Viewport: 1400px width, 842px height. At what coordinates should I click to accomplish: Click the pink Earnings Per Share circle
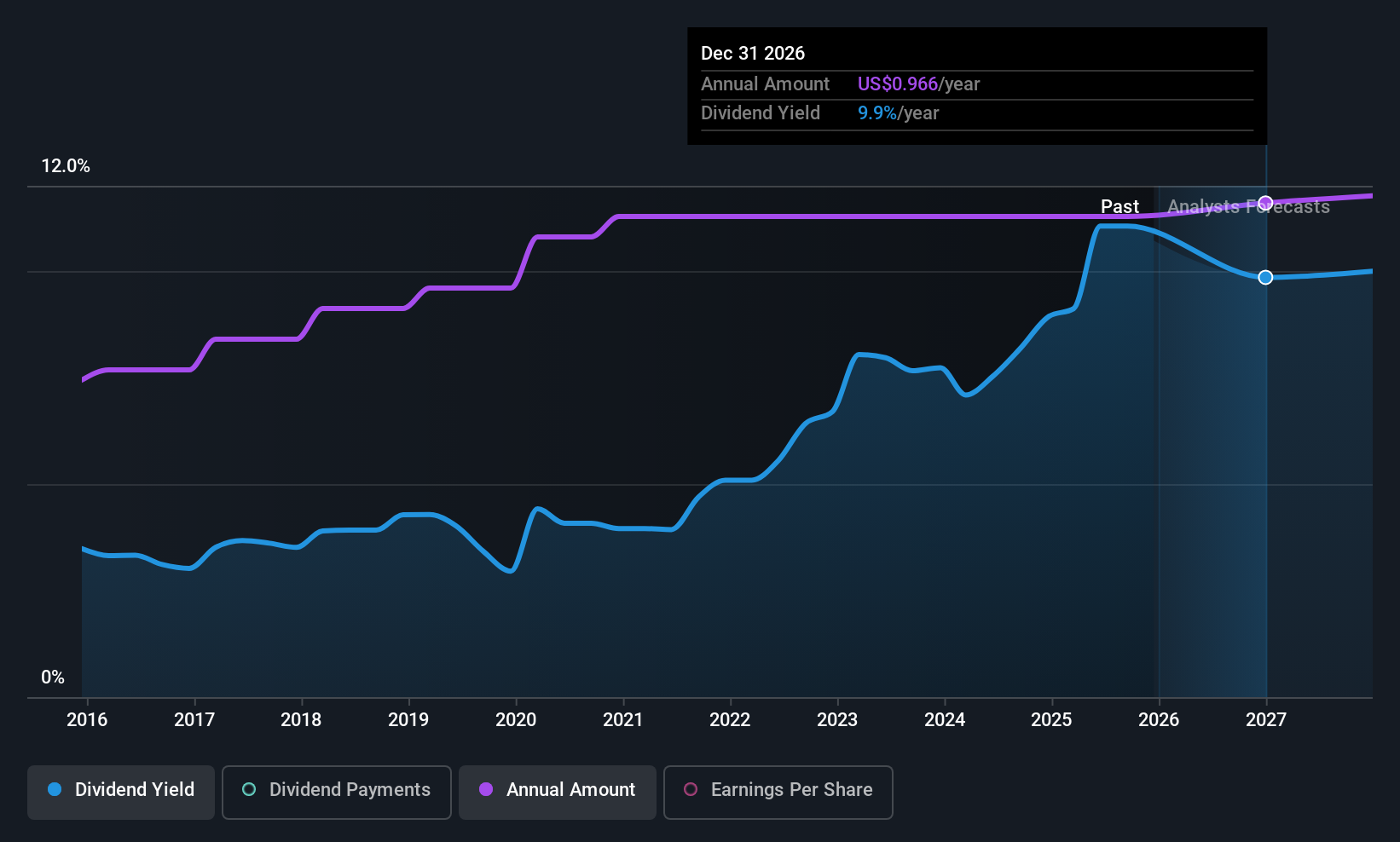point(691,789)
